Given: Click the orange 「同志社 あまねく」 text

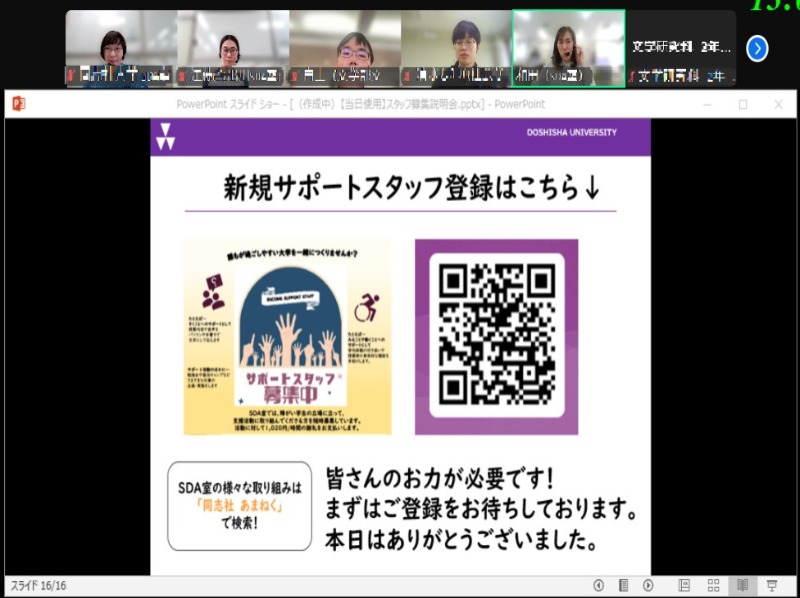Looking at the screenshot, I should [x=239, y=506].
